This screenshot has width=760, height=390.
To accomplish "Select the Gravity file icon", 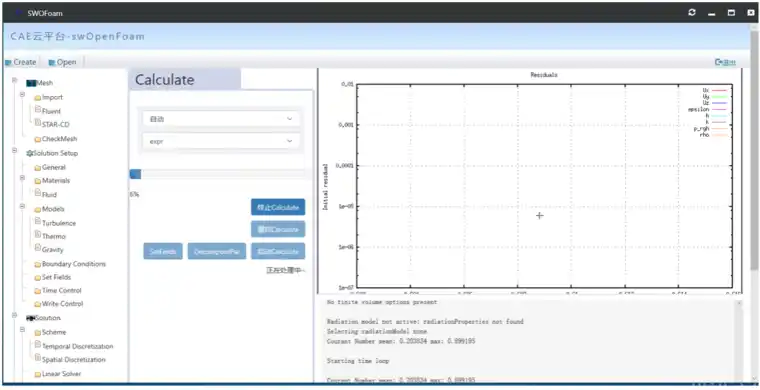I will tap(38, 248).
